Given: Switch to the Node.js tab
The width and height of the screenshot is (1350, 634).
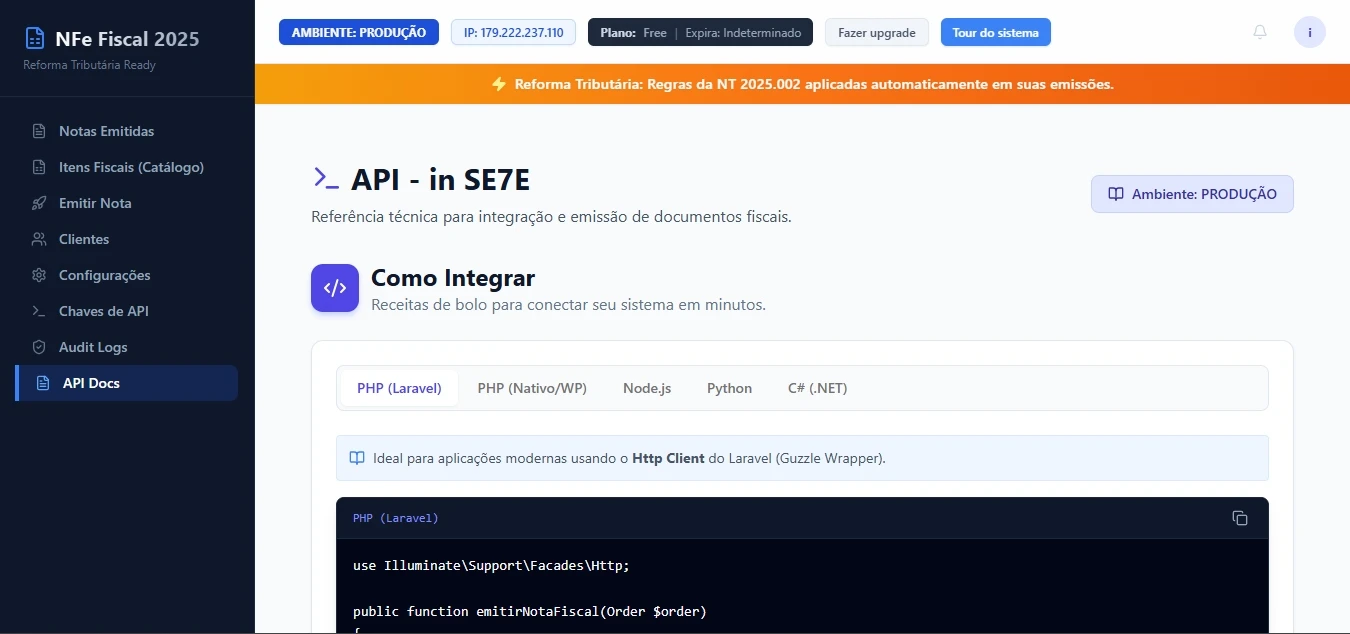Looking at the screenshot, I should (x=646, y=388).
